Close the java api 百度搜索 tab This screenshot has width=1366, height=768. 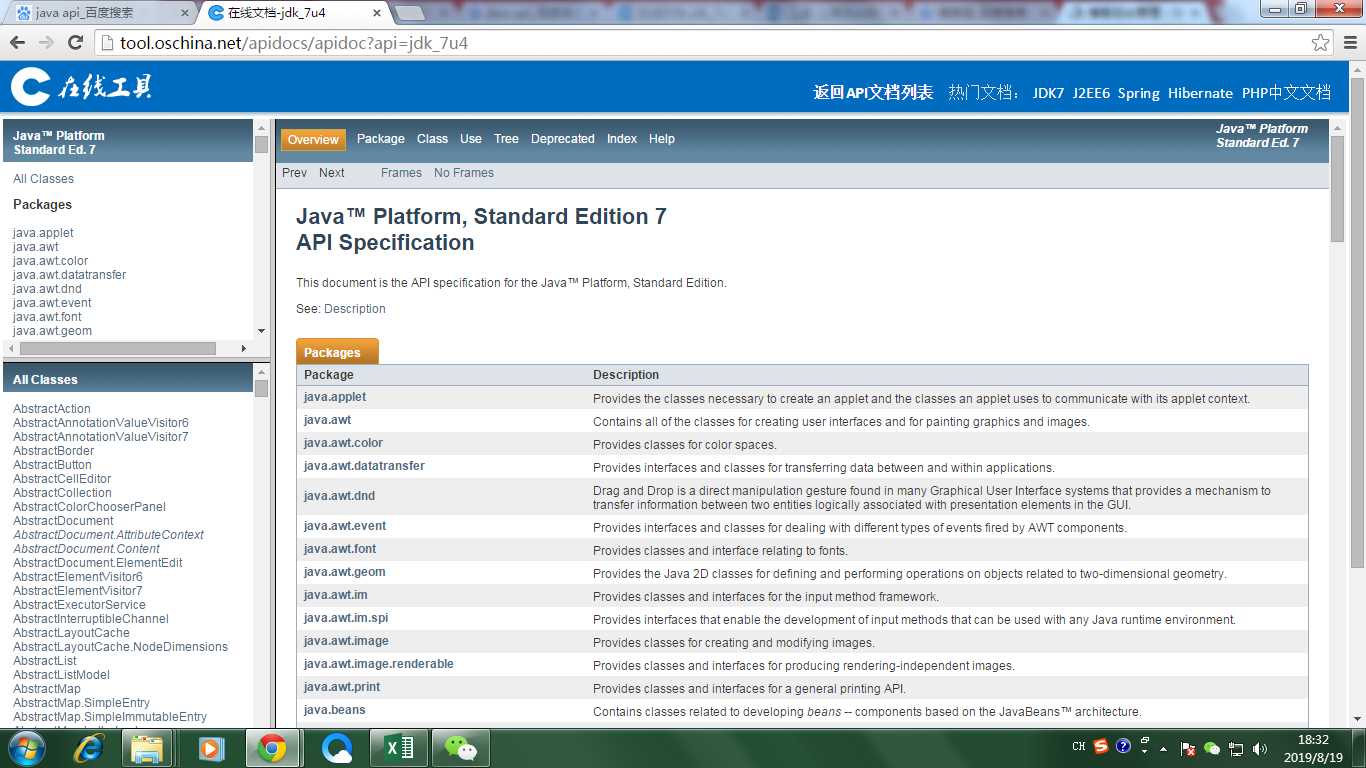point(184,13)
